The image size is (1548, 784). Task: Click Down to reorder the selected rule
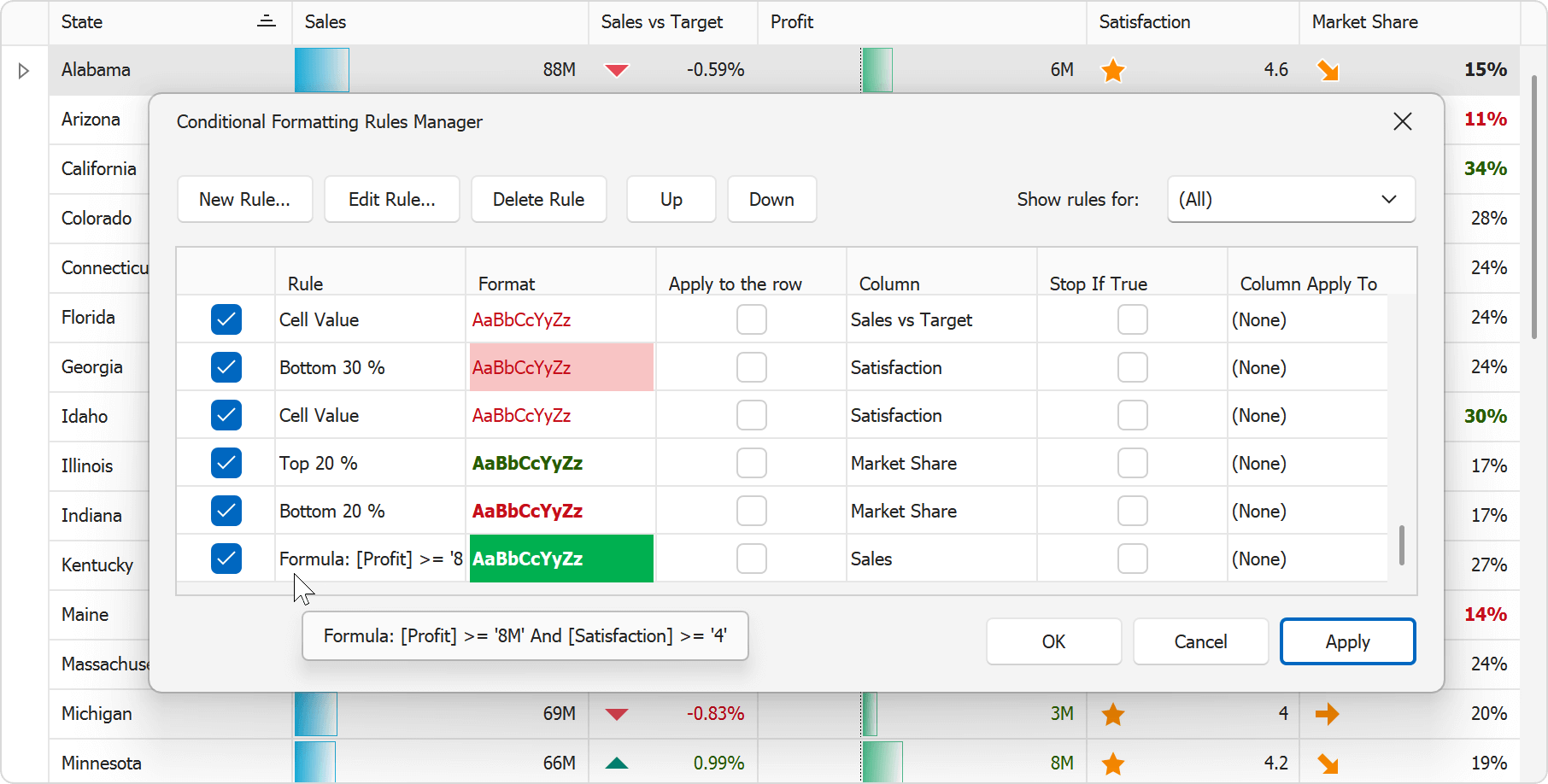point(771,199)
